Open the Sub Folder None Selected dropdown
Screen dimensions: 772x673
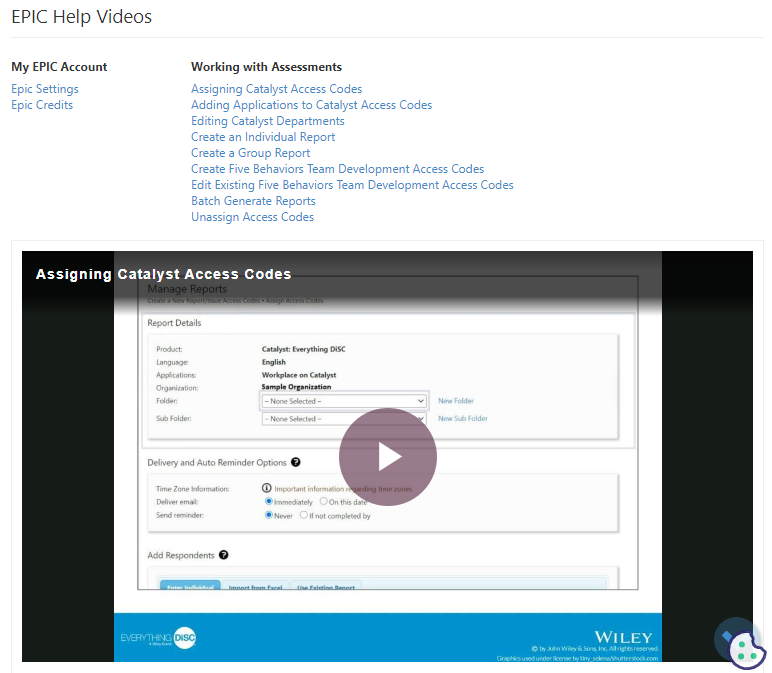coord(344,418)
